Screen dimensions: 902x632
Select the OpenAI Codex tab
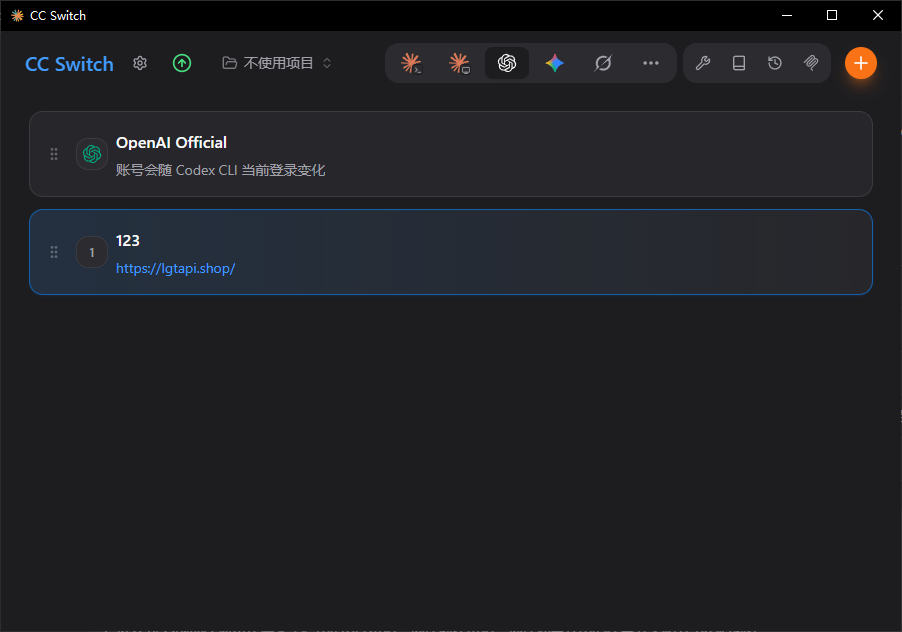click(x=507, y=63)
